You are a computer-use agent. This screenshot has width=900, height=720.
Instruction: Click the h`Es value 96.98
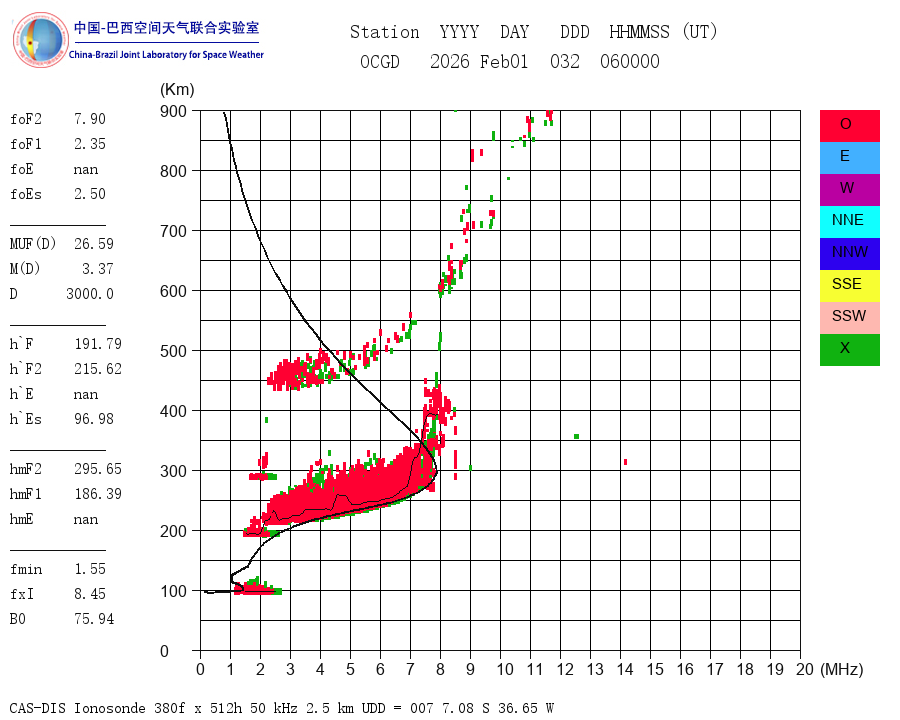[x=94, y=419]
